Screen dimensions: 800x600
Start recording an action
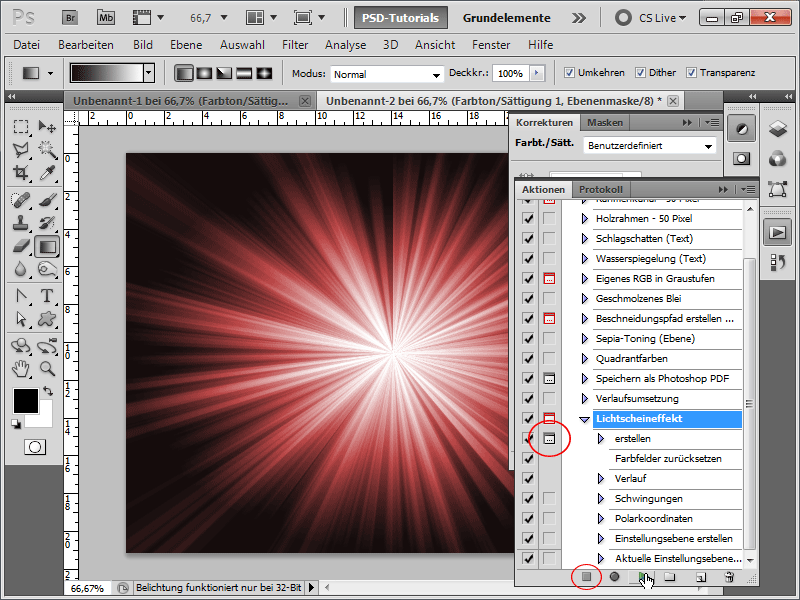[x=614, y=577]
